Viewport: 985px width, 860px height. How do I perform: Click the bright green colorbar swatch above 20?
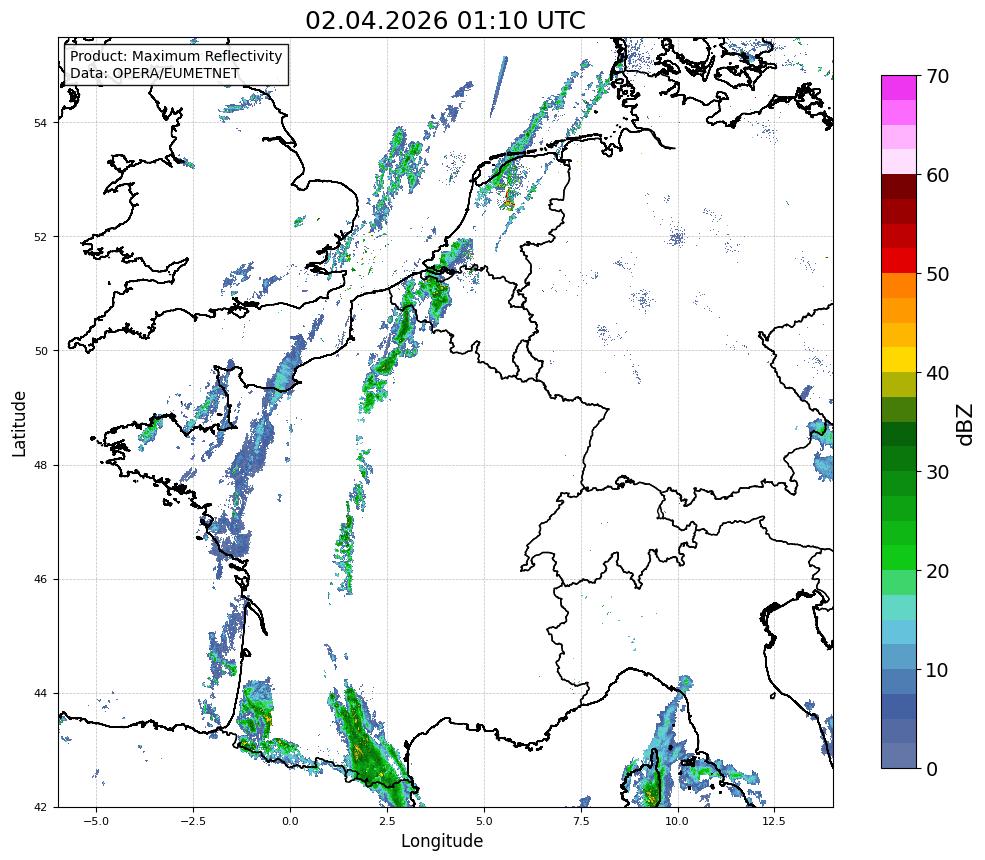[899, 557]
